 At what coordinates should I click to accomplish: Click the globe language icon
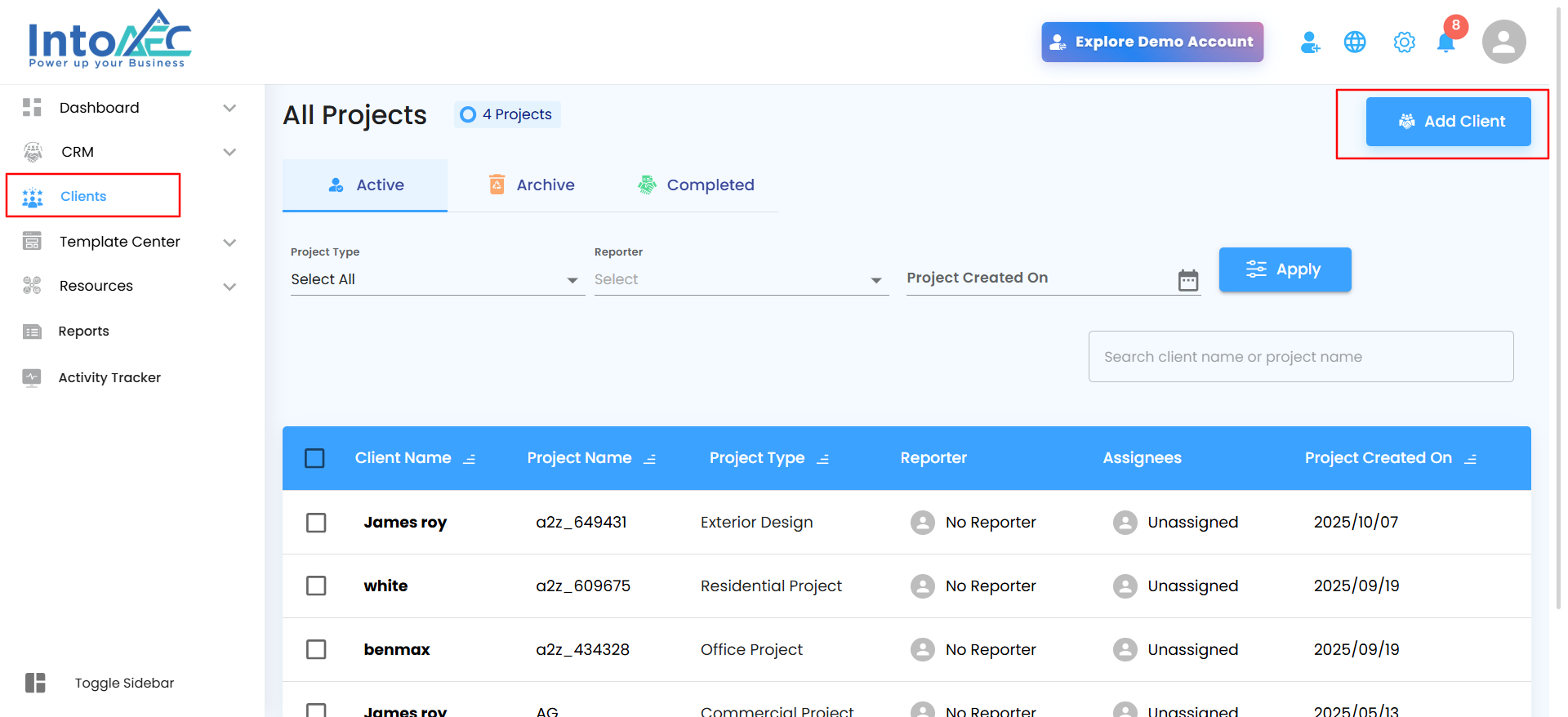tap(1355, 42)
